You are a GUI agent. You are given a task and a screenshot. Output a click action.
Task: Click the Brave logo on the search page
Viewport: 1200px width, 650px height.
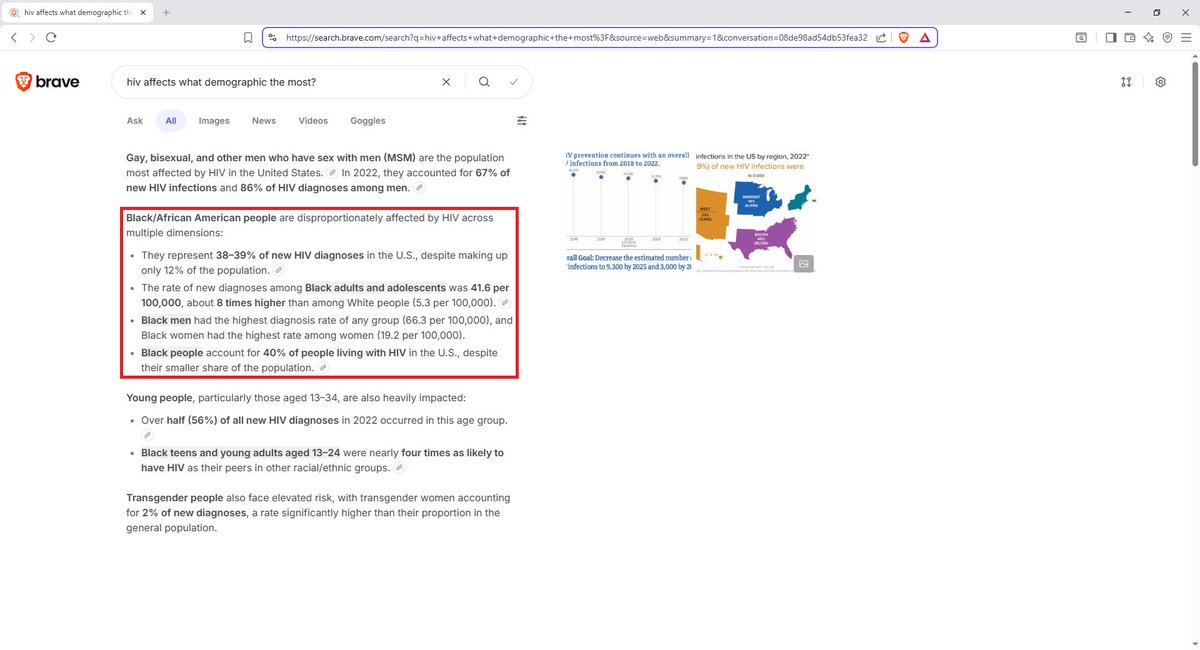[x=47, y=82]
